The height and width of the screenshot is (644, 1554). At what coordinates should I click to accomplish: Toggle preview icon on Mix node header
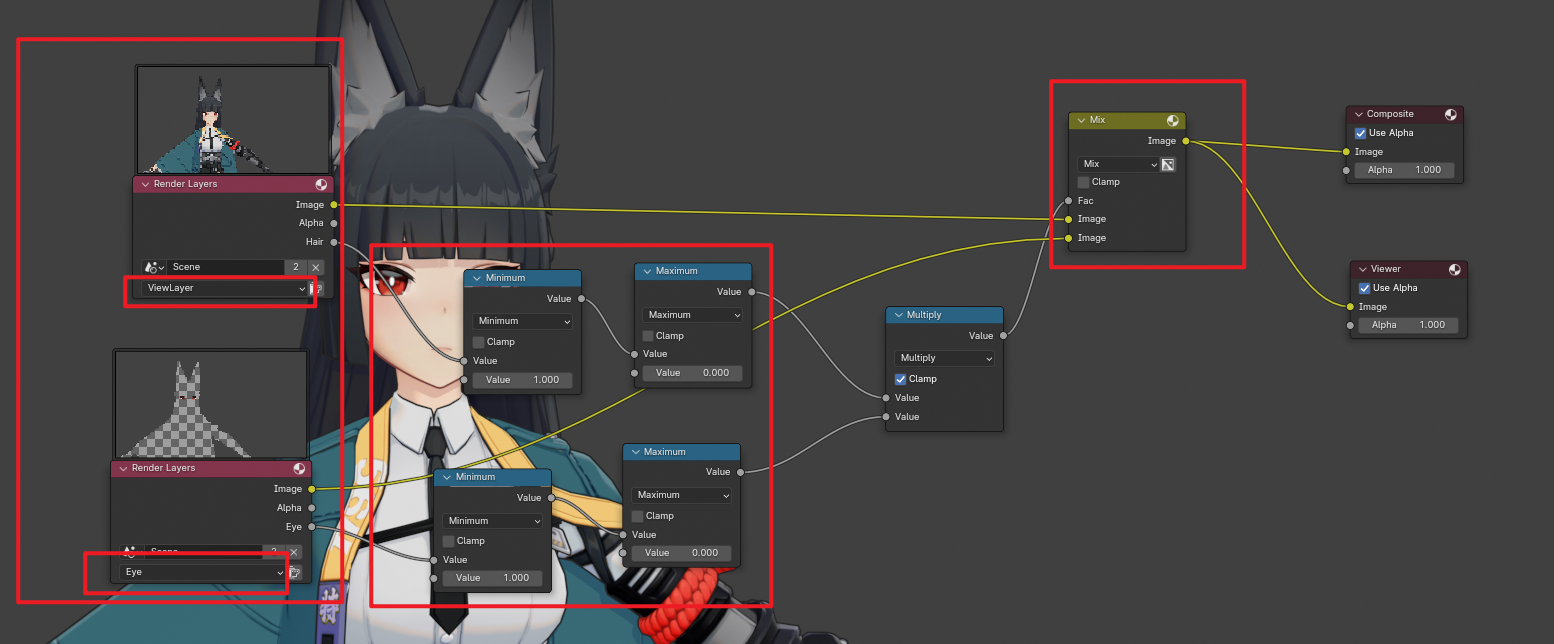pos(1172,120)
